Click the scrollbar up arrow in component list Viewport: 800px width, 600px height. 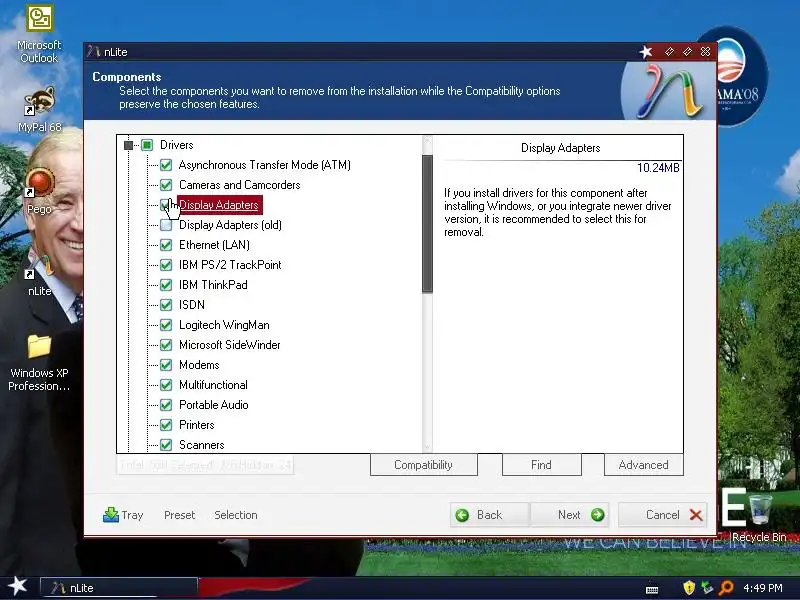click(x=428, y=141)
